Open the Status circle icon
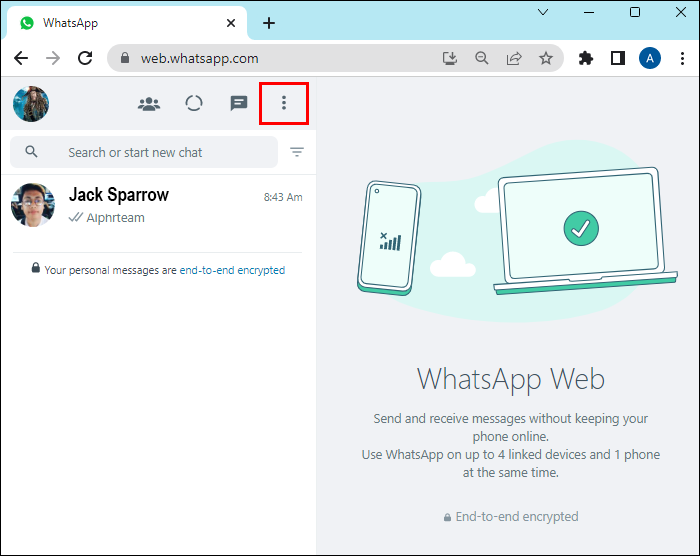700x556 pixels. (194, 103)
